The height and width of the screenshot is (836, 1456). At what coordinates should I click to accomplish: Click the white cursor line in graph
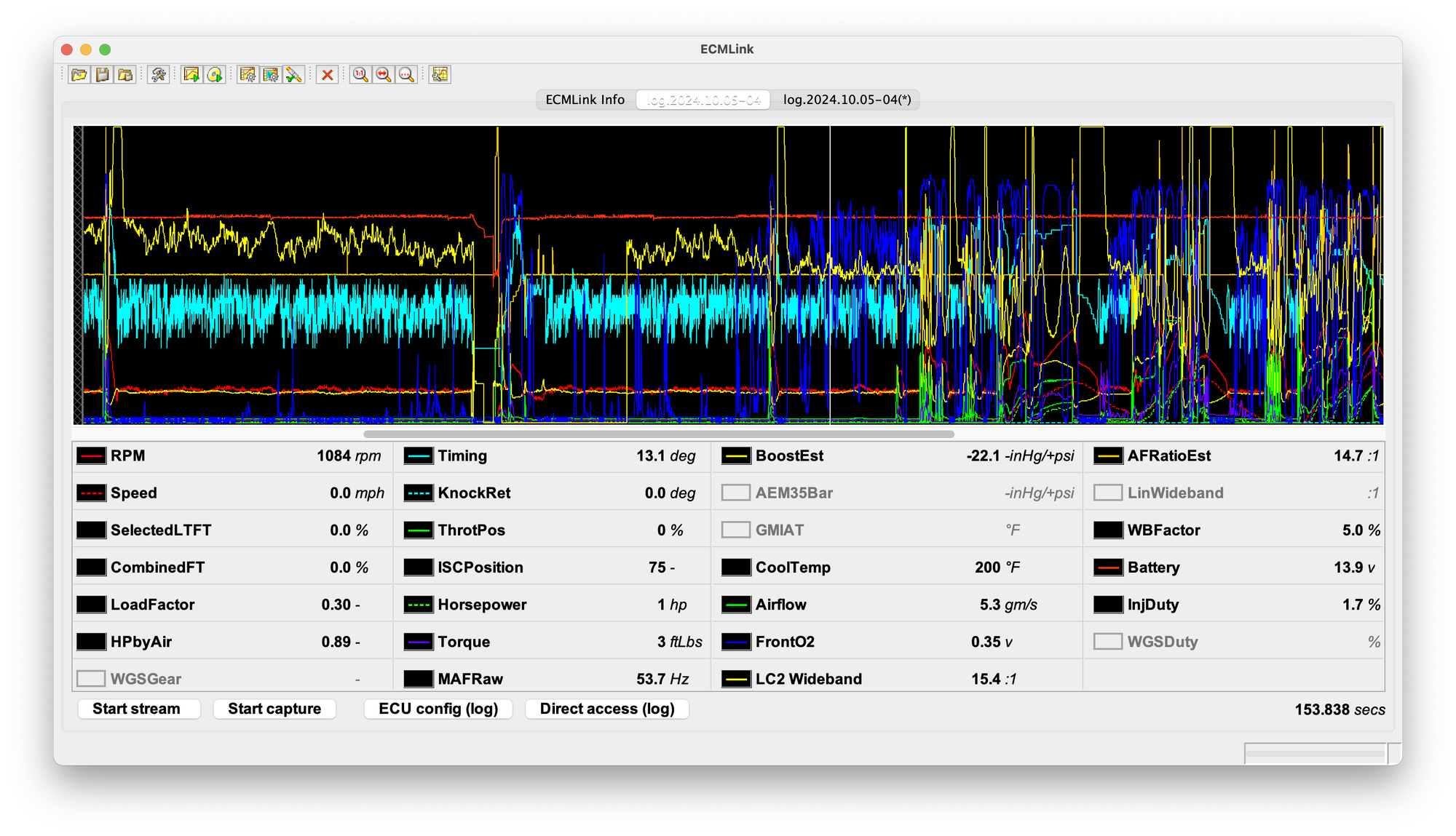pos(830,275)
